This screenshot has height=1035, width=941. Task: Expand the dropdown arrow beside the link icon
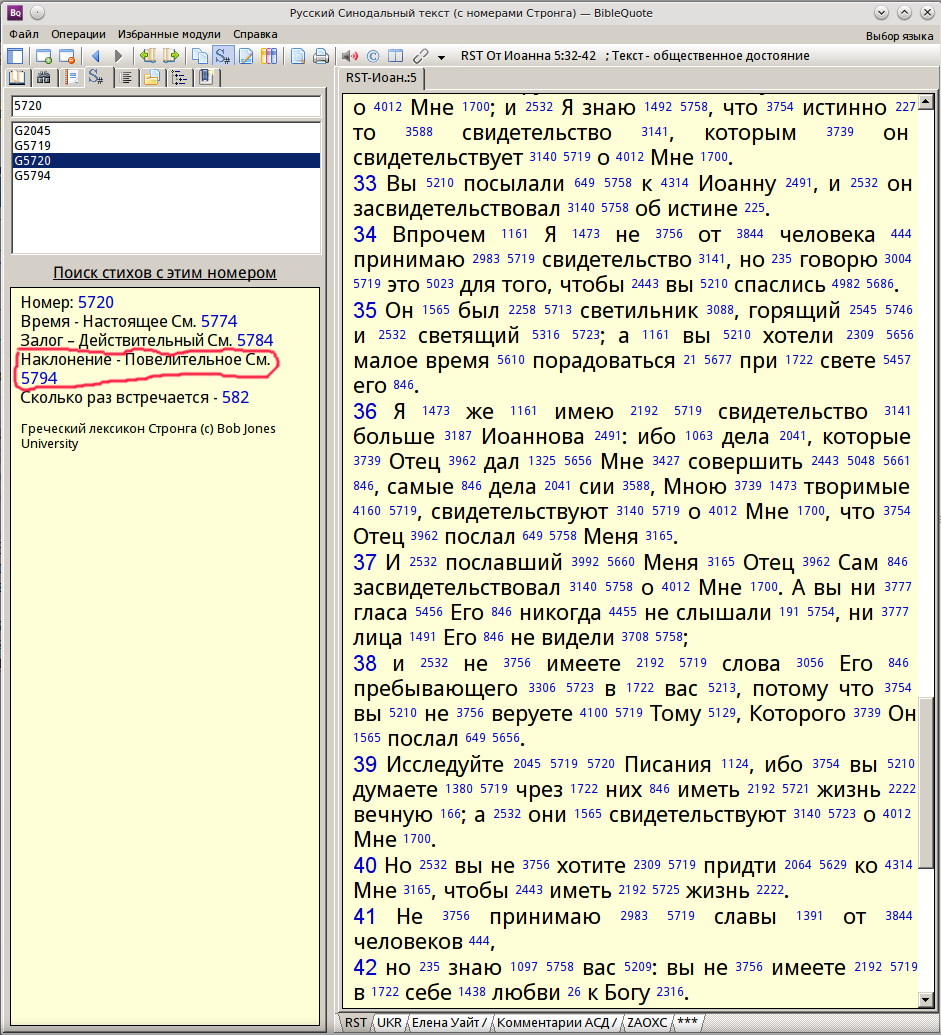(440, 56)
